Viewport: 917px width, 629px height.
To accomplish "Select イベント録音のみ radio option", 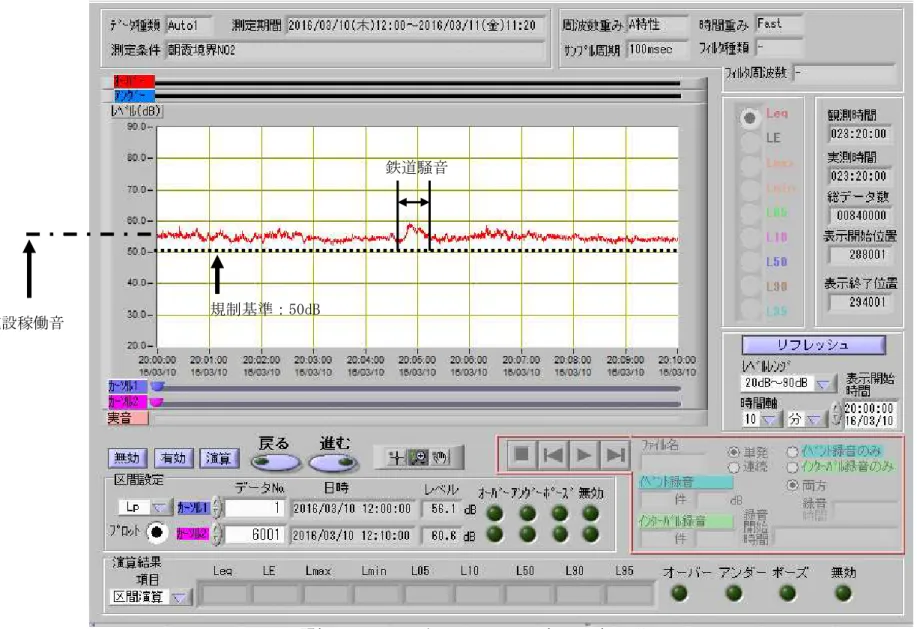I will tap(792, 451).
